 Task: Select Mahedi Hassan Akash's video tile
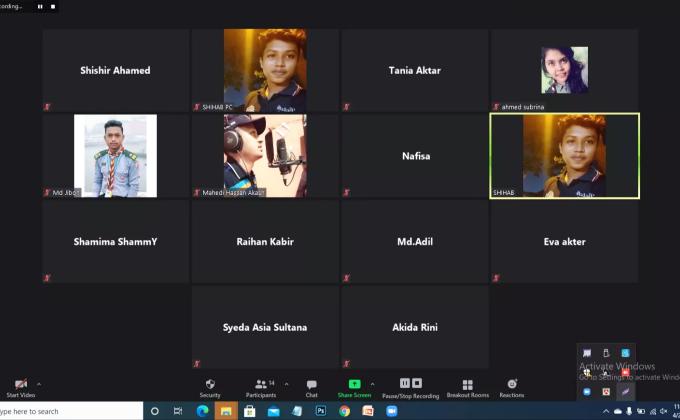265,155
